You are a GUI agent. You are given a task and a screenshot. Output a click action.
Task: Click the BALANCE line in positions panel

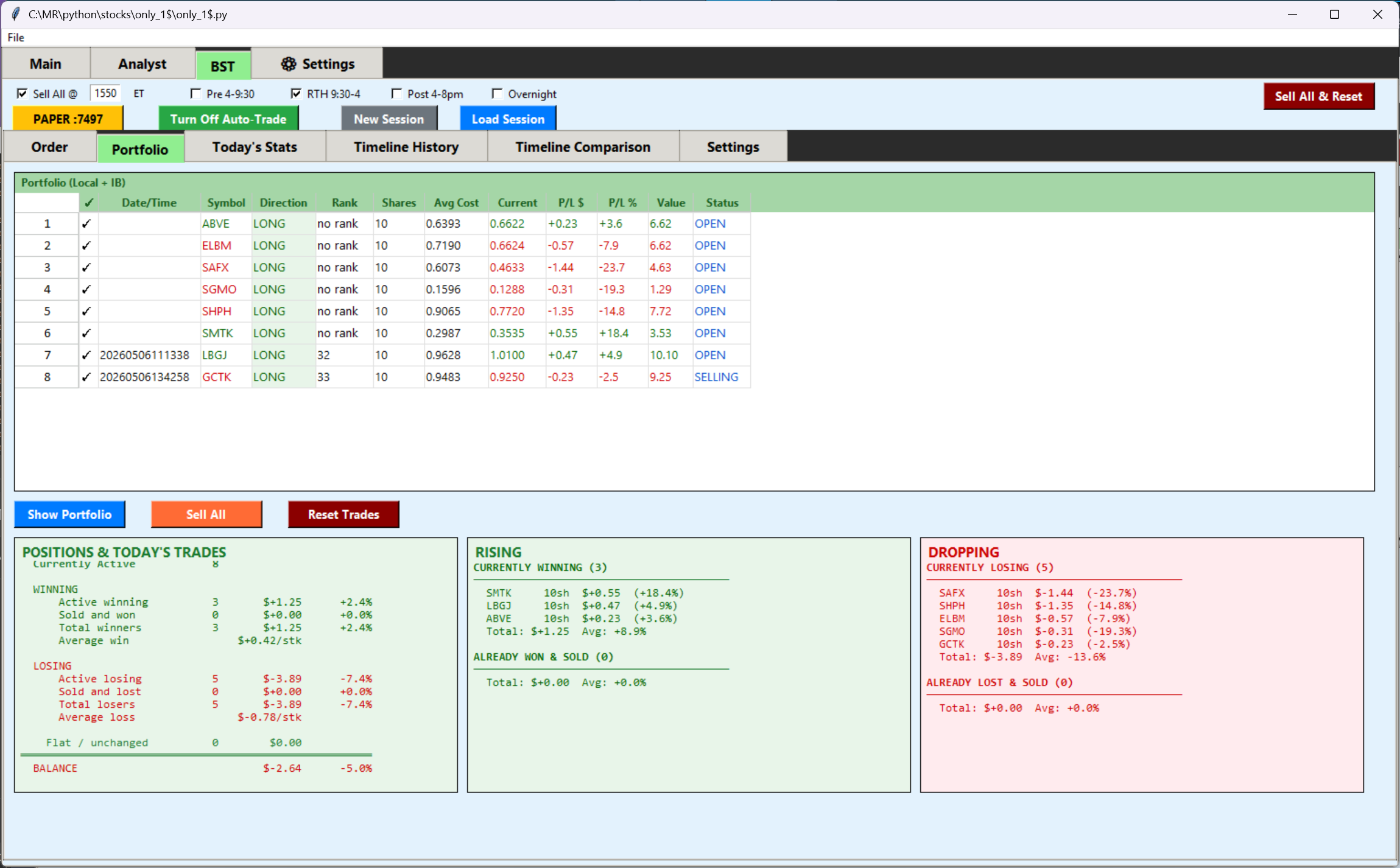202,768
